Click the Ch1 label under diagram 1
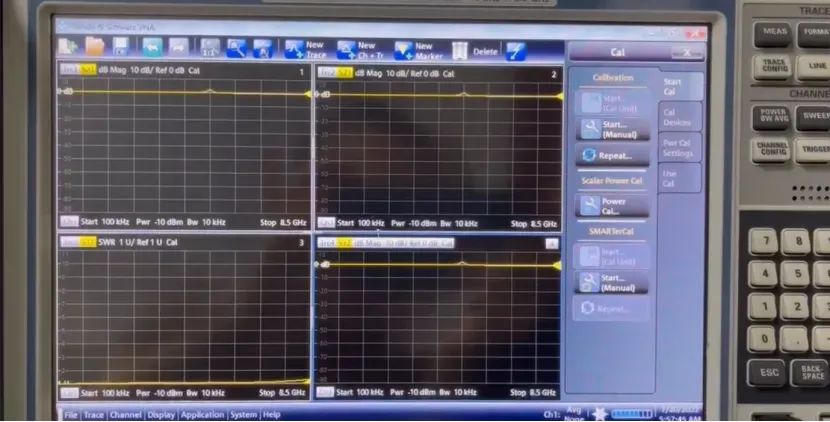The image size is (830, 422). 69,222
